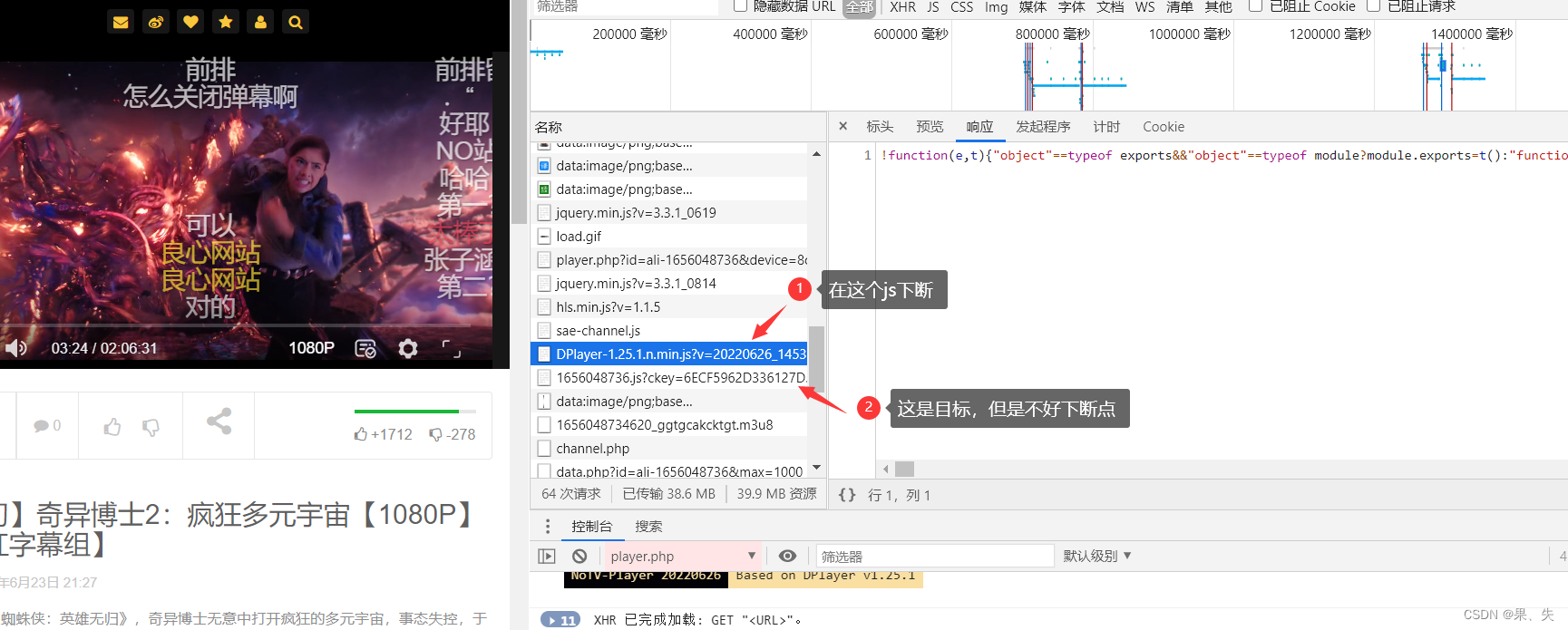
Task: Filter network requests by CSS
Action: (x=962, y=7)
